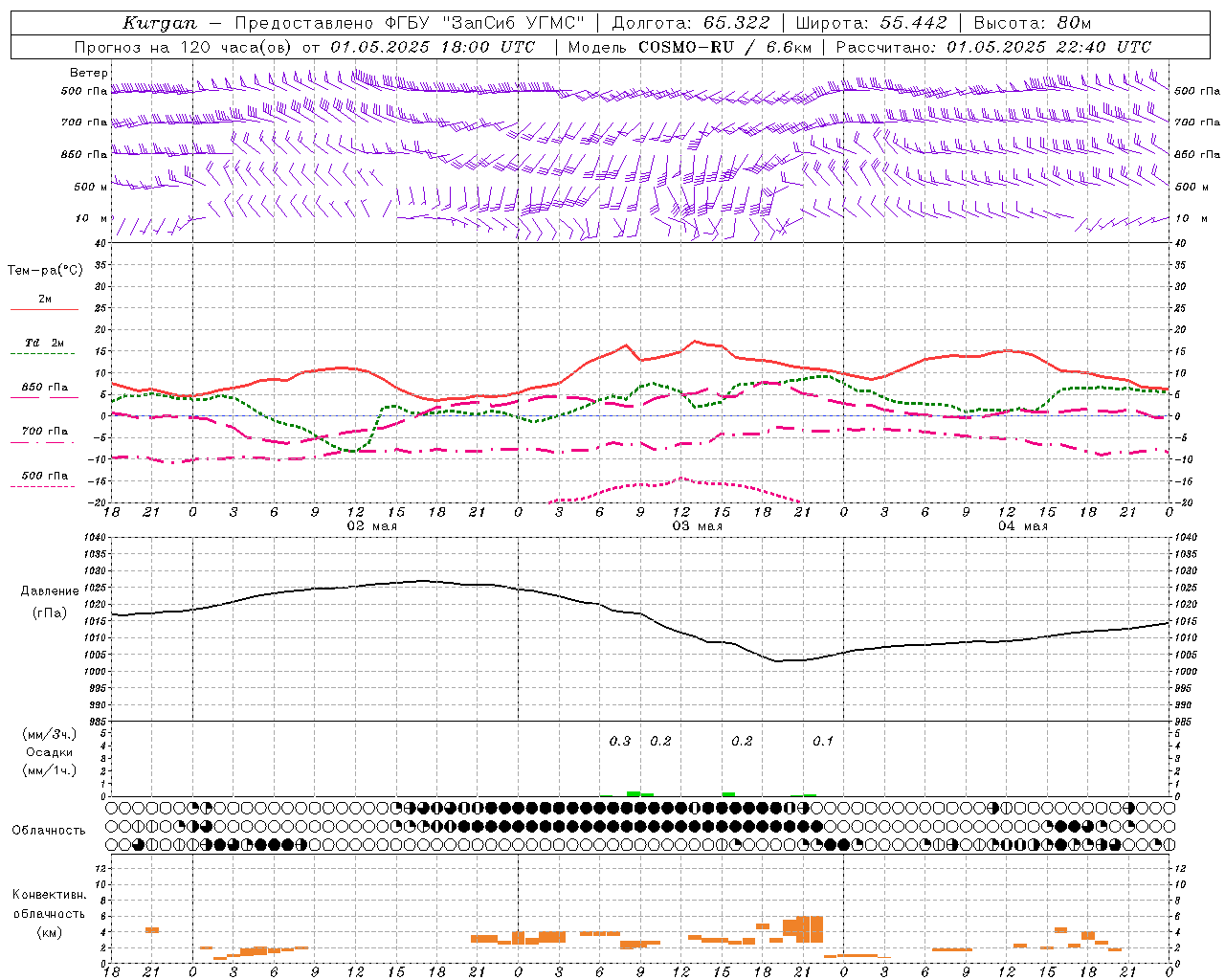Select the 'Предоставлено ФГБУ "ЗапСиб УГМС"' header text
This screenshot has height=980, width=1225.
(x=410, y=23)
